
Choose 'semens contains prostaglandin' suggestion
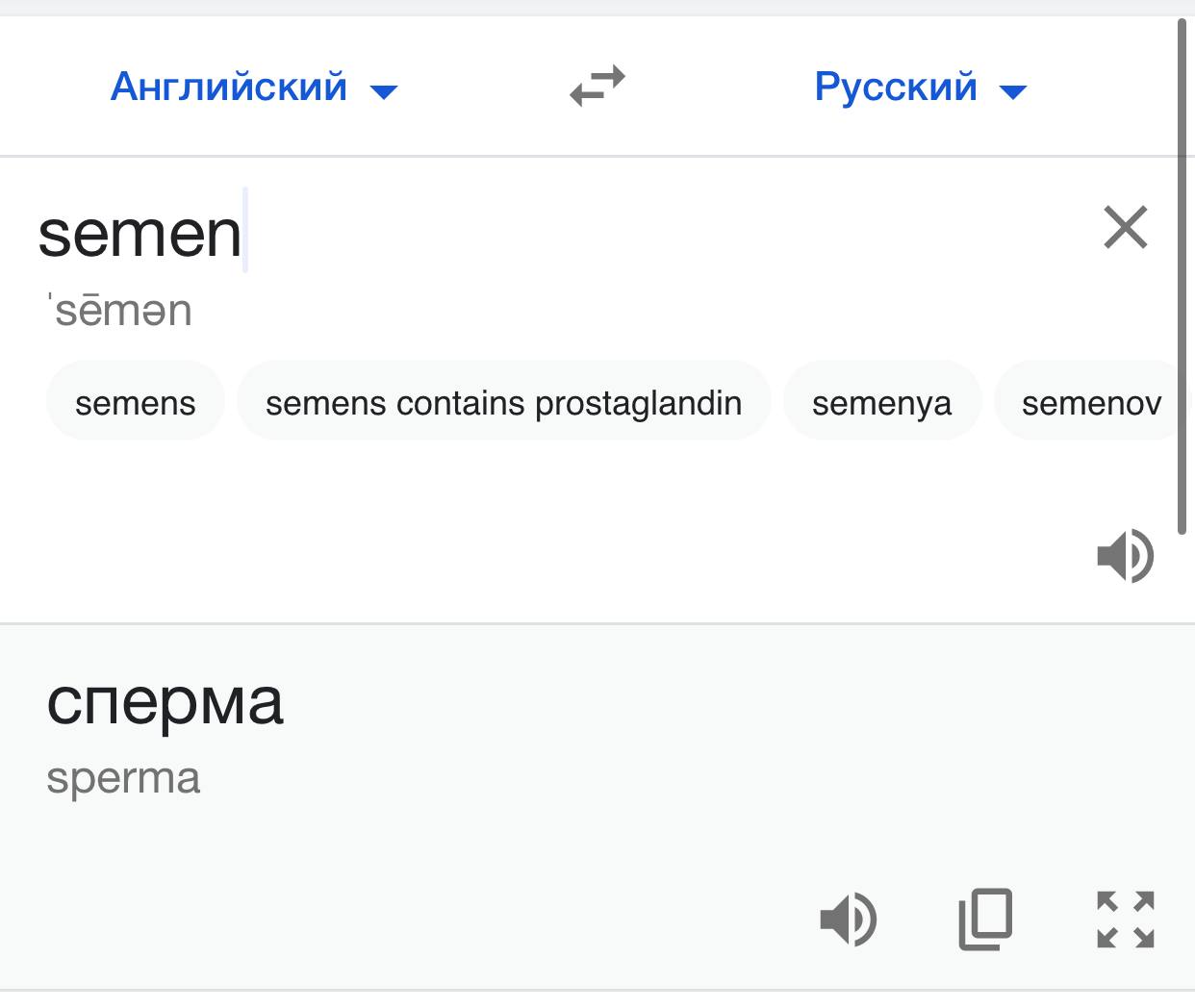(x=503, y=401)
